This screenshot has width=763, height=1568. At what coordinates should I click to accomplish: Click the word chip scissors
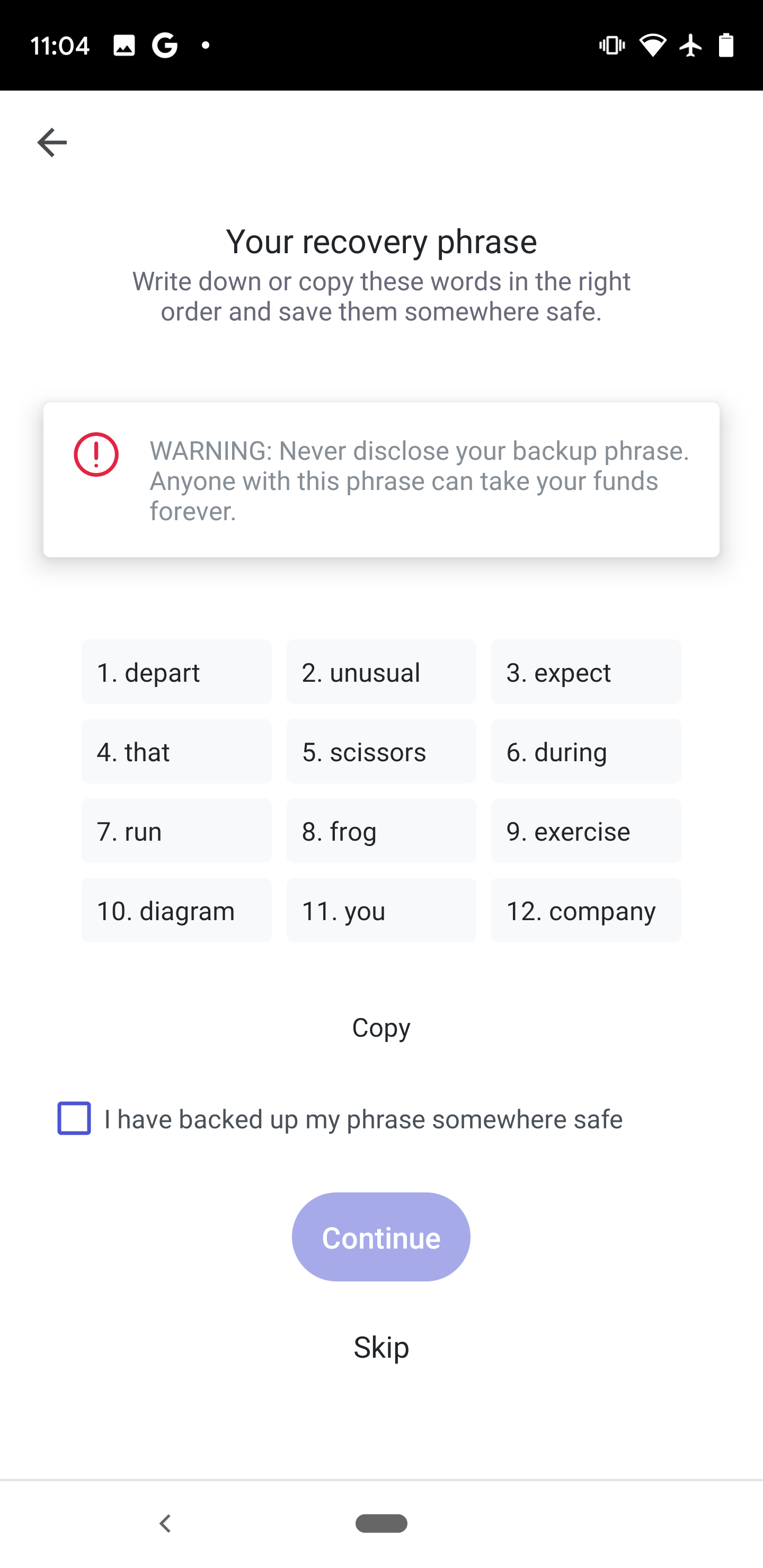coord(380,752)
